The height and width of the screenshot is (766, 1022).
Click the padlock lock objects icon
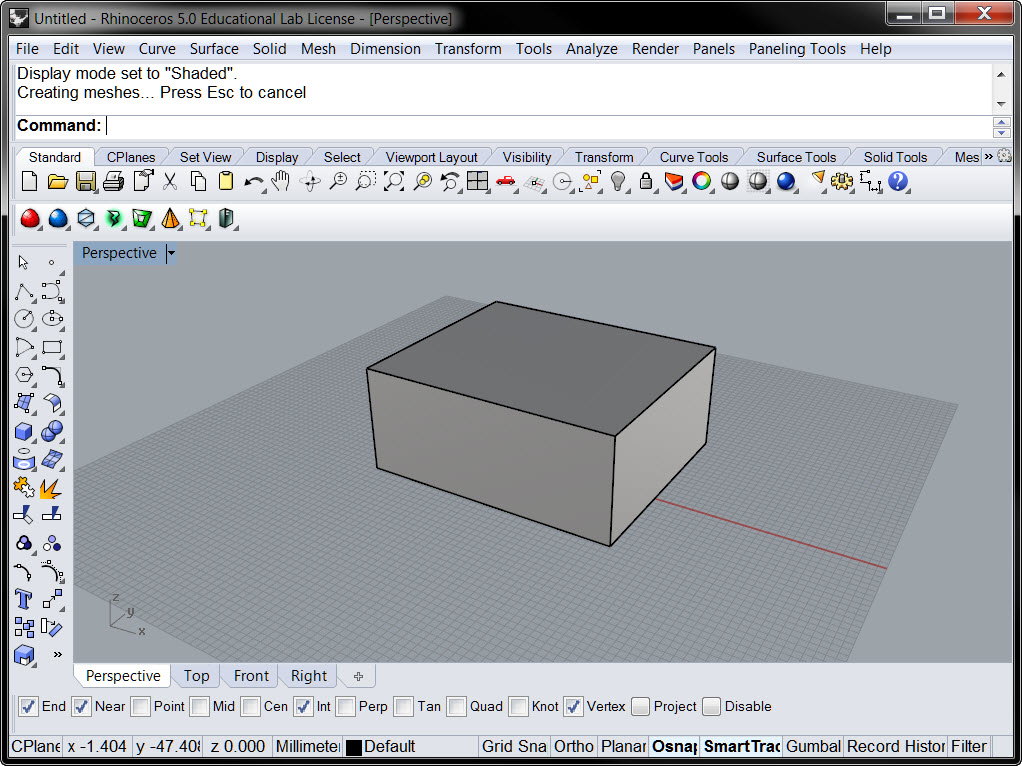(x=646, y=181)
